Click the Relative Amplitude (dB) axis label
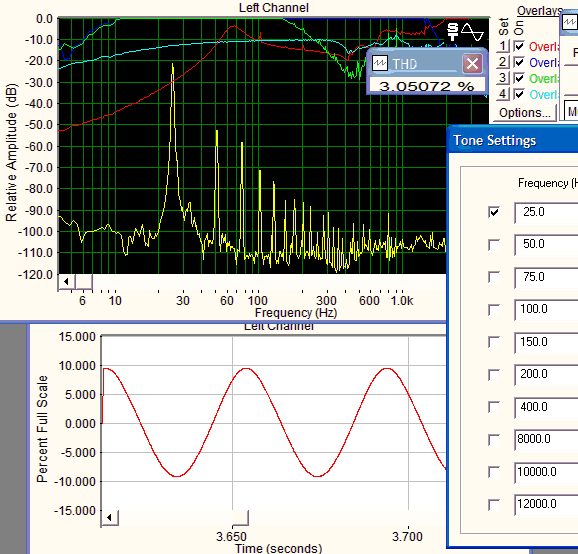Screen dimensions: 578x554 tap(11, 153)
